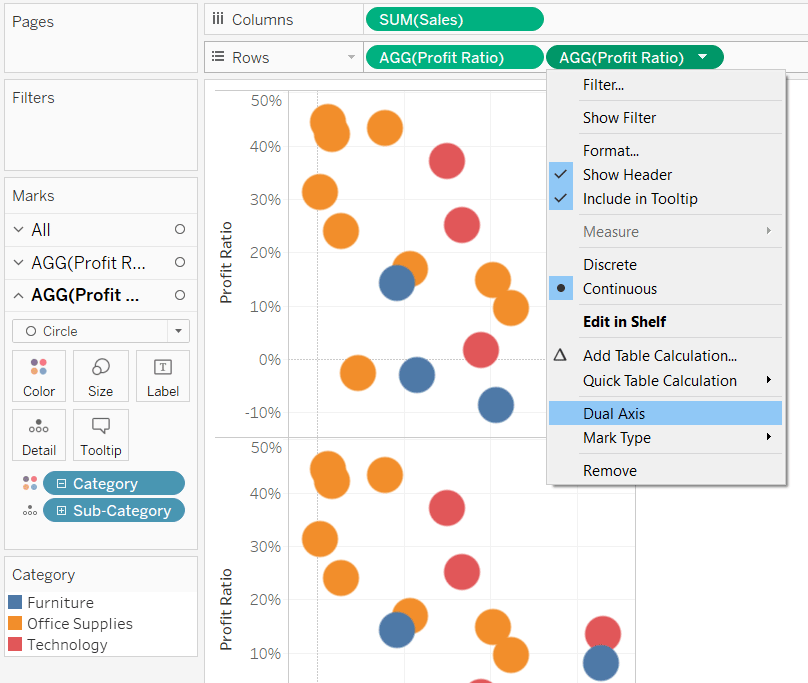The image size is (808, 683).
Task: Click the Rows shelf icon
Action: point(218,57)
